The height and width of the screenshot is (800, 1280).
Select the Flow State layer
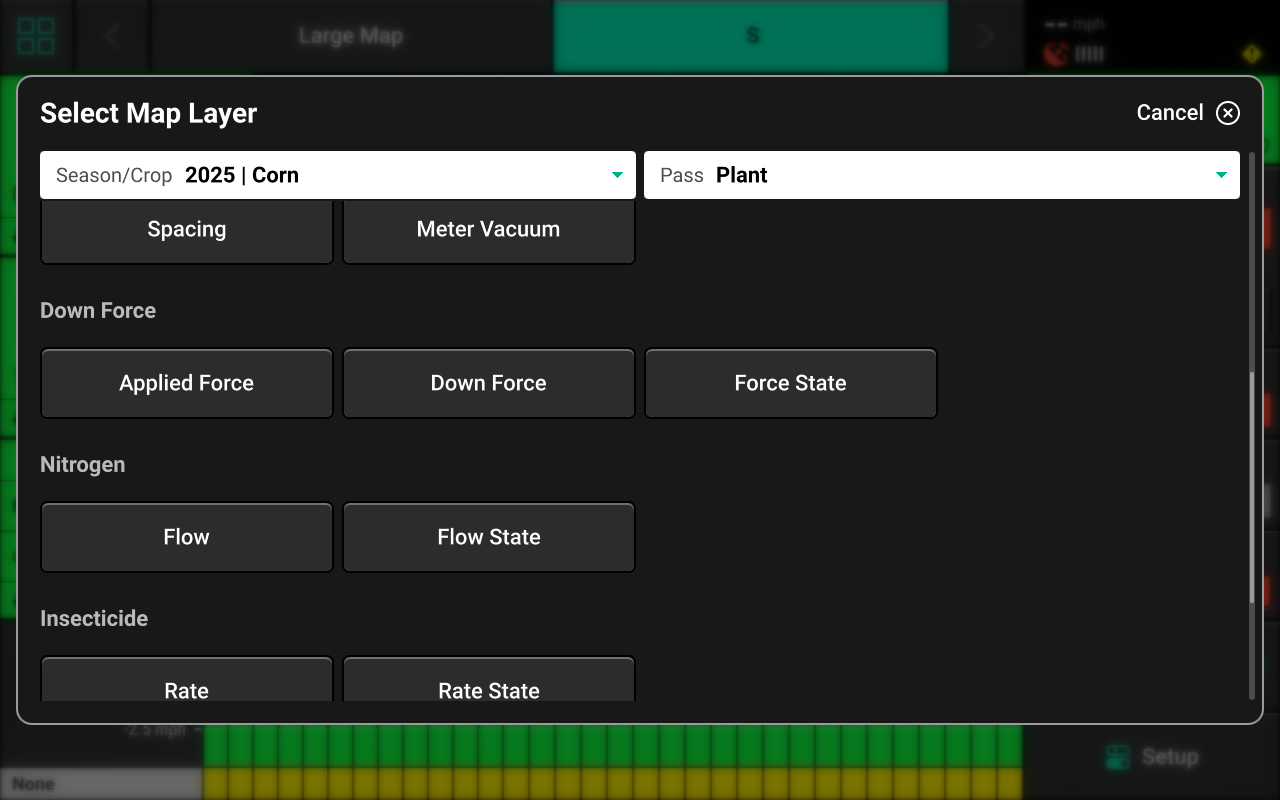pos(489,537)
